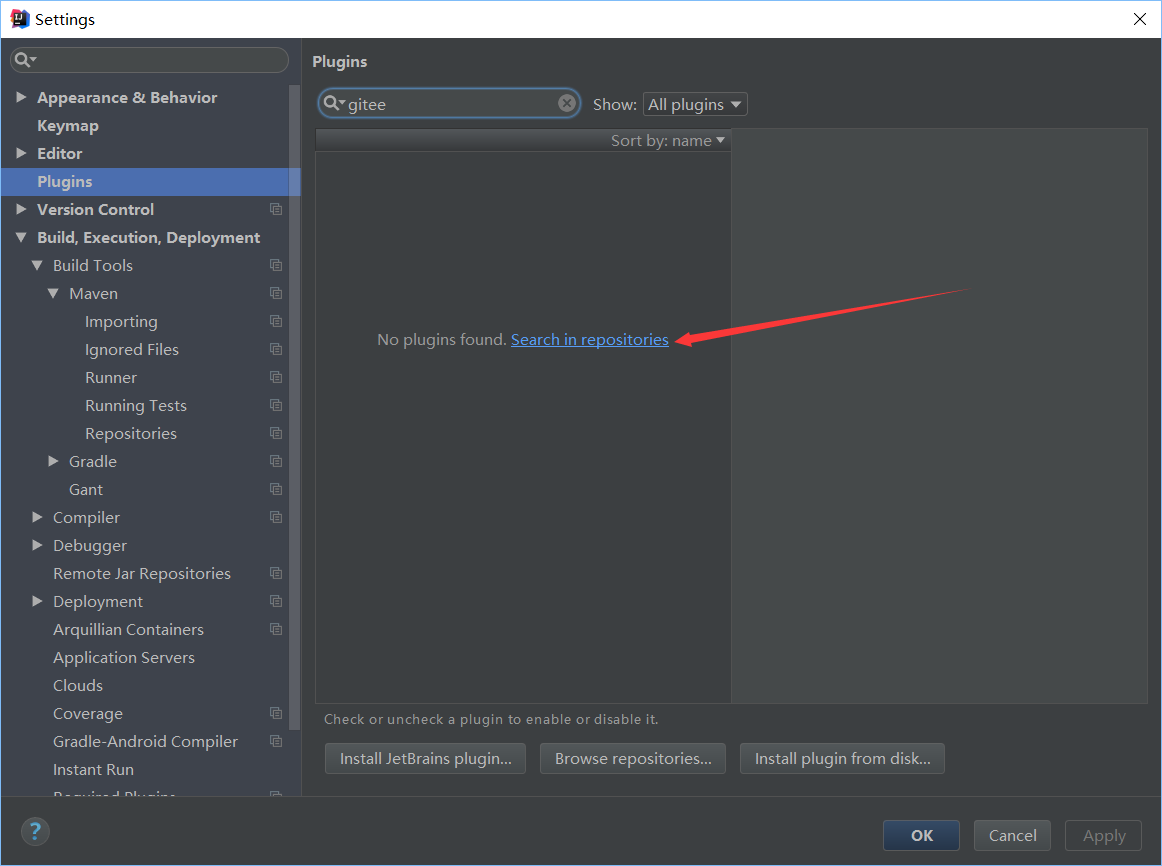The width and height of the screenshot is (1162, 866).
Task: Click Browse repositories button
Action: pyautogui.click(x=633, y=759)
